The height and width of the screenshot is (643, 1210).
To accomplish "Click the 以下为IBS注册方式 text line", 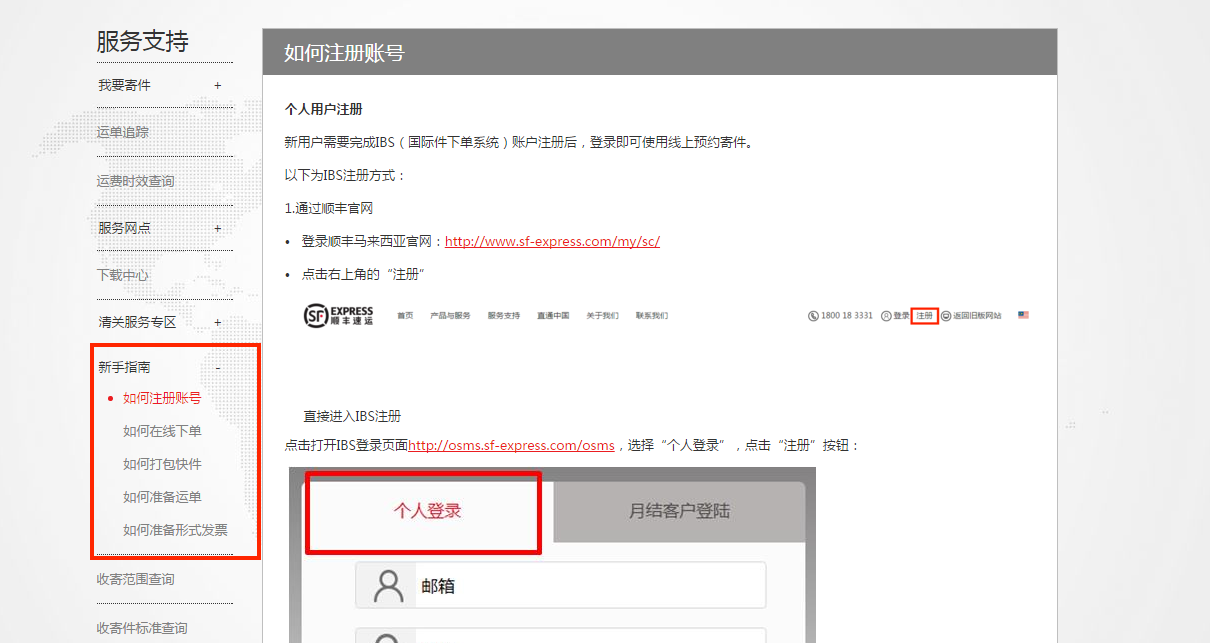I will click(345, 175).
